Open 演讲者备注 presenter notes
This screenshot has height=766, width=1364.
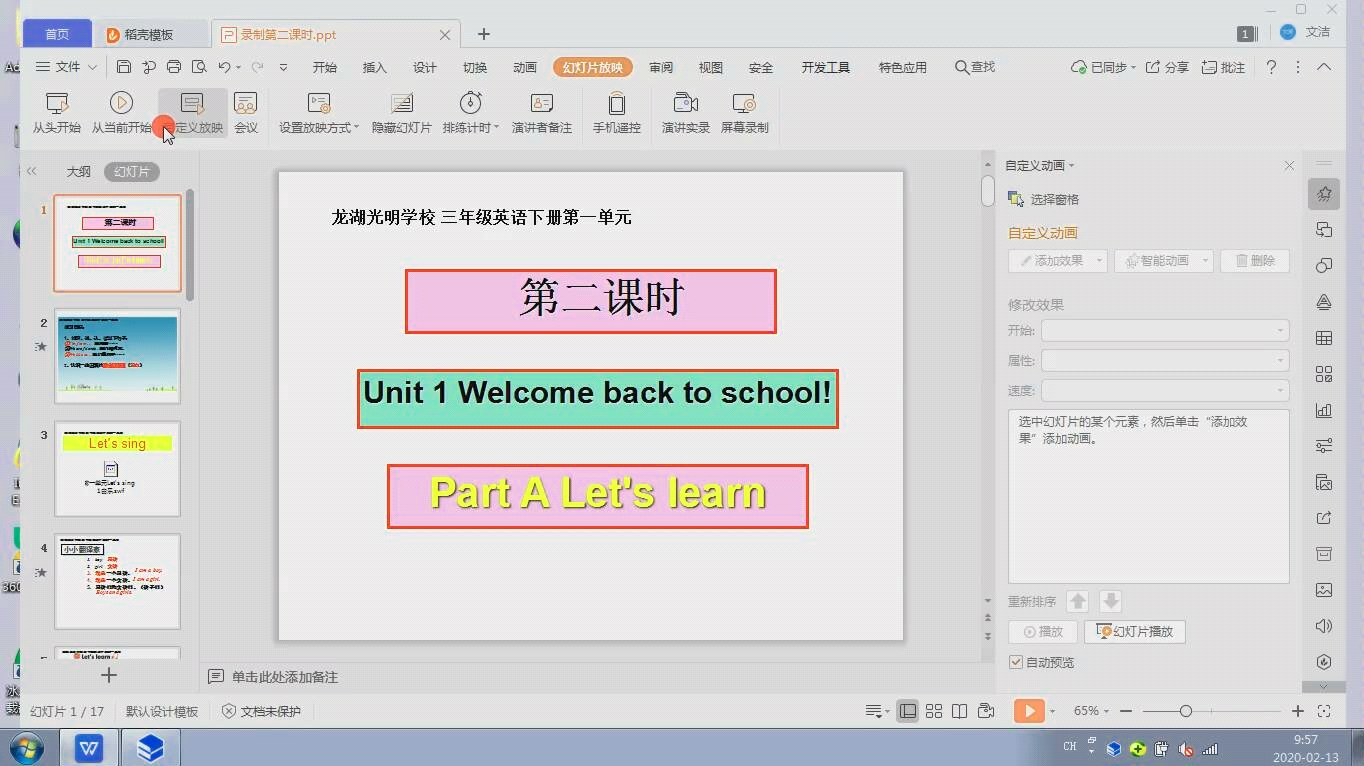542,113
